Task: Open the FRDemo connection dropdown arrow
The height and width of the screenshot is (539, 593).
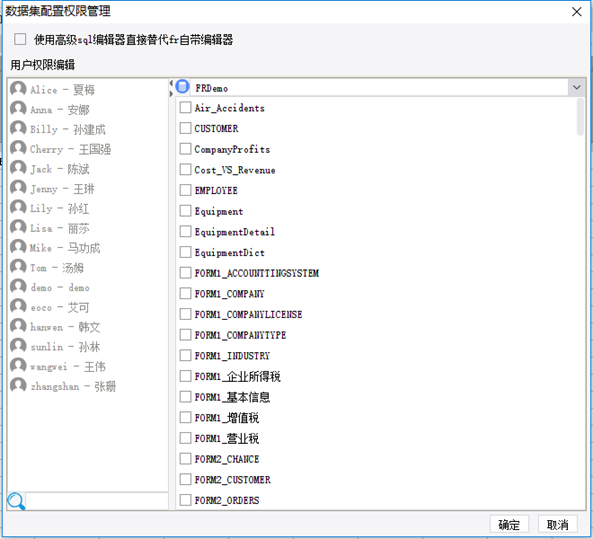Action: click(x=576, y=88)
